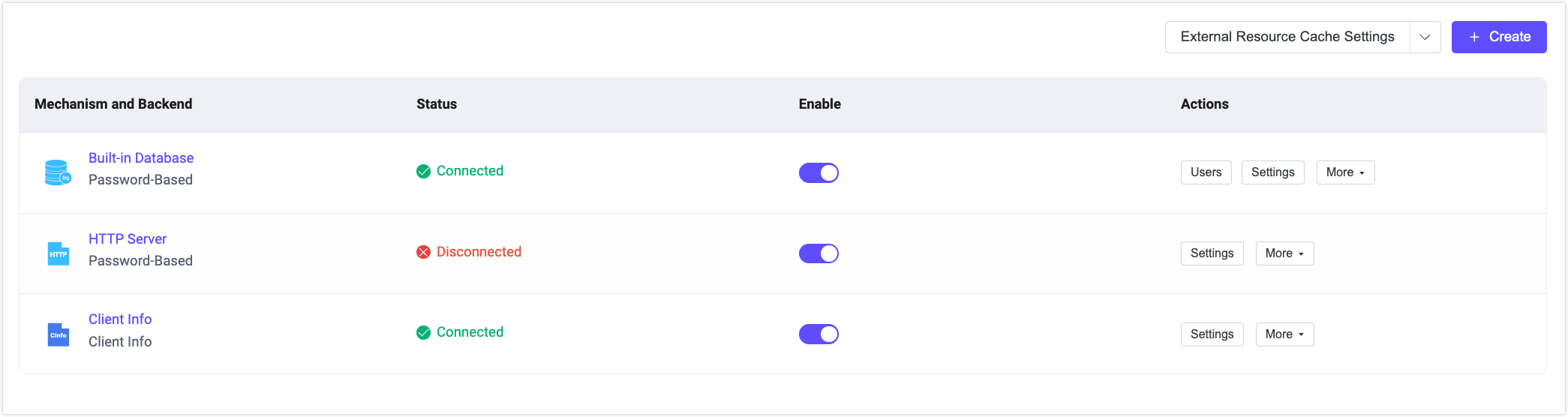Expand the More menu for Client Info

[x=1284, y=334]
